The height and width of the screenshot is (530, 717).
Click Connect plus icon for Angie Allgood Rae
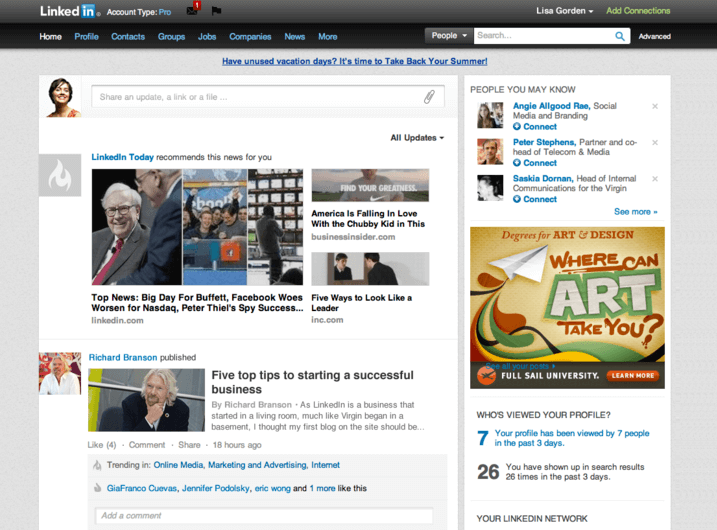[x=517, y=127]
